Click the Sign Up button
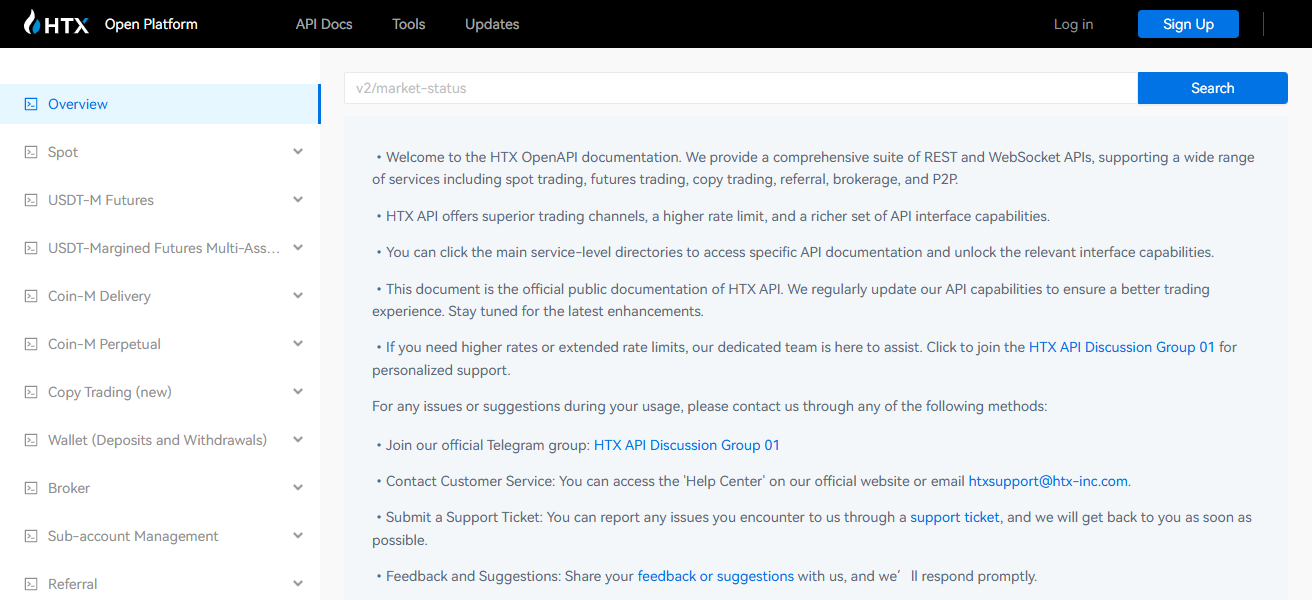 (x=1188, y=23)
